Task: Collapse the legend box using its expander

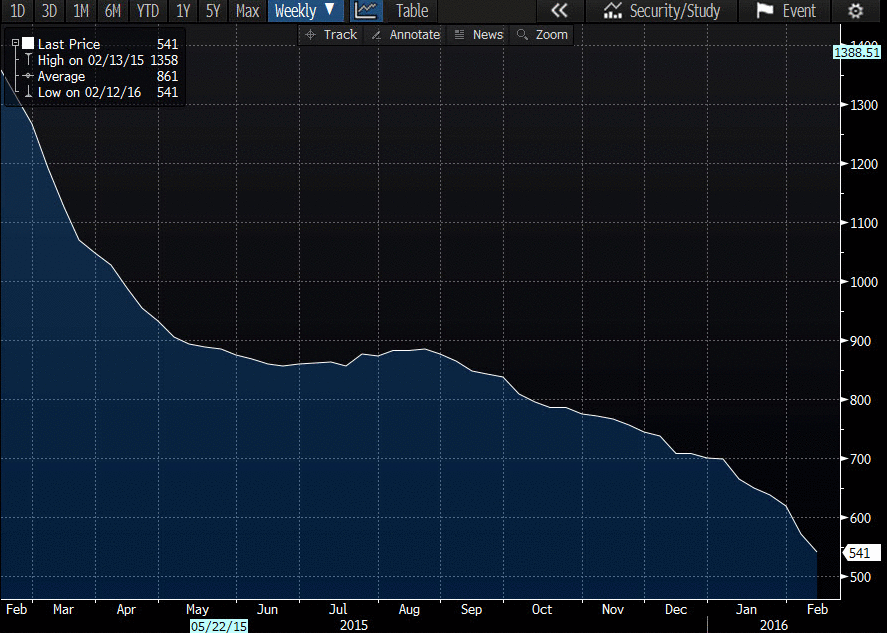Action: (x=15, y=44)
